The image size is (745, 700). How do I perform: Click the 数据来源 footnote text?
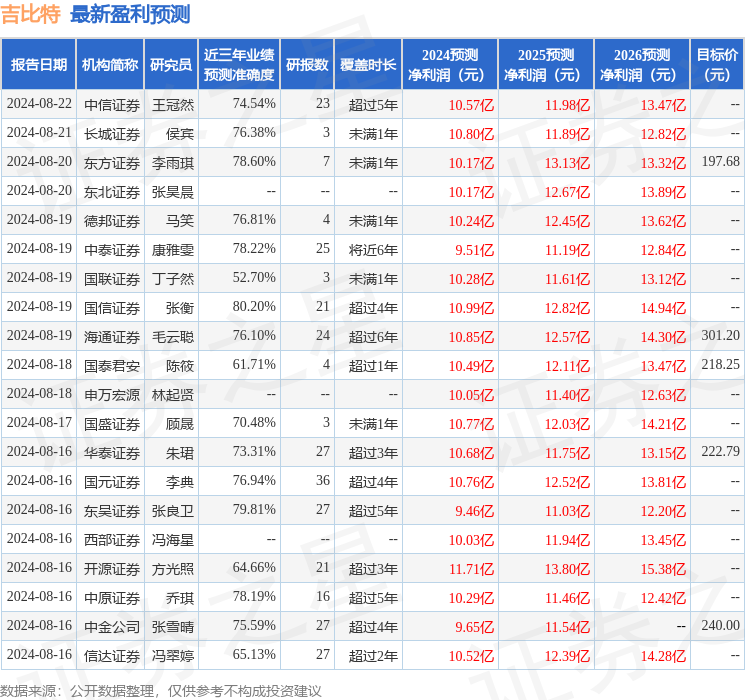click(x=161, y=690)
